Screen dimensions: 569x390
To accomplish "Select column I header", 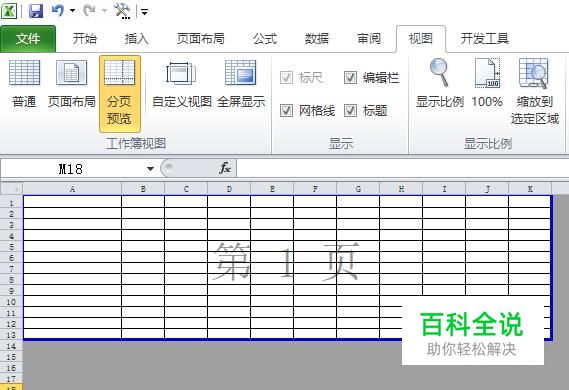I will (x=444, y=189).
